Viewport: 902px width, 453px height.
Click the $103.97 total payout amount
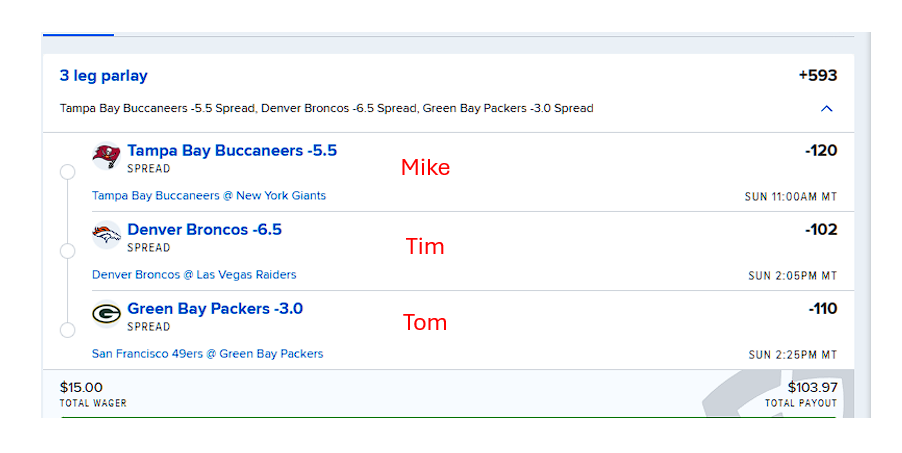[x=812, y=387]
